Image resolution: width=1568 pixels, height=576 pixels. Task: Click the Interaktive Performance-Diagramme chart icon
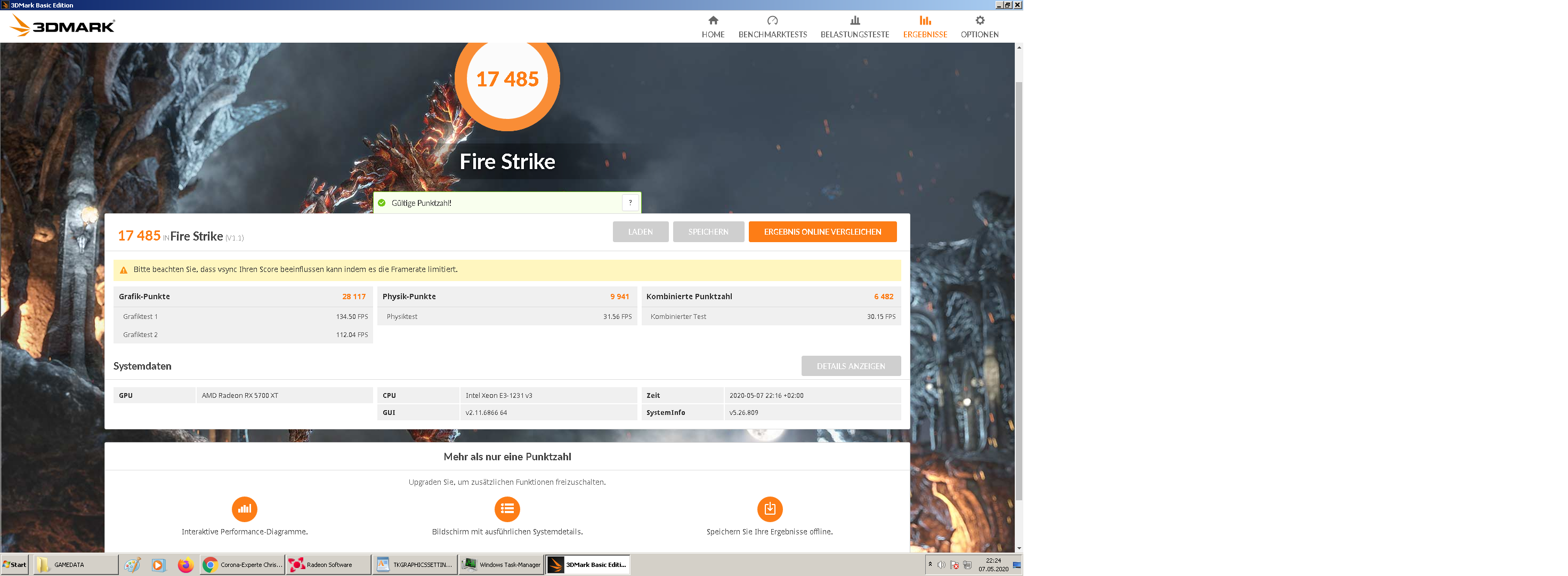click(244, 508)
